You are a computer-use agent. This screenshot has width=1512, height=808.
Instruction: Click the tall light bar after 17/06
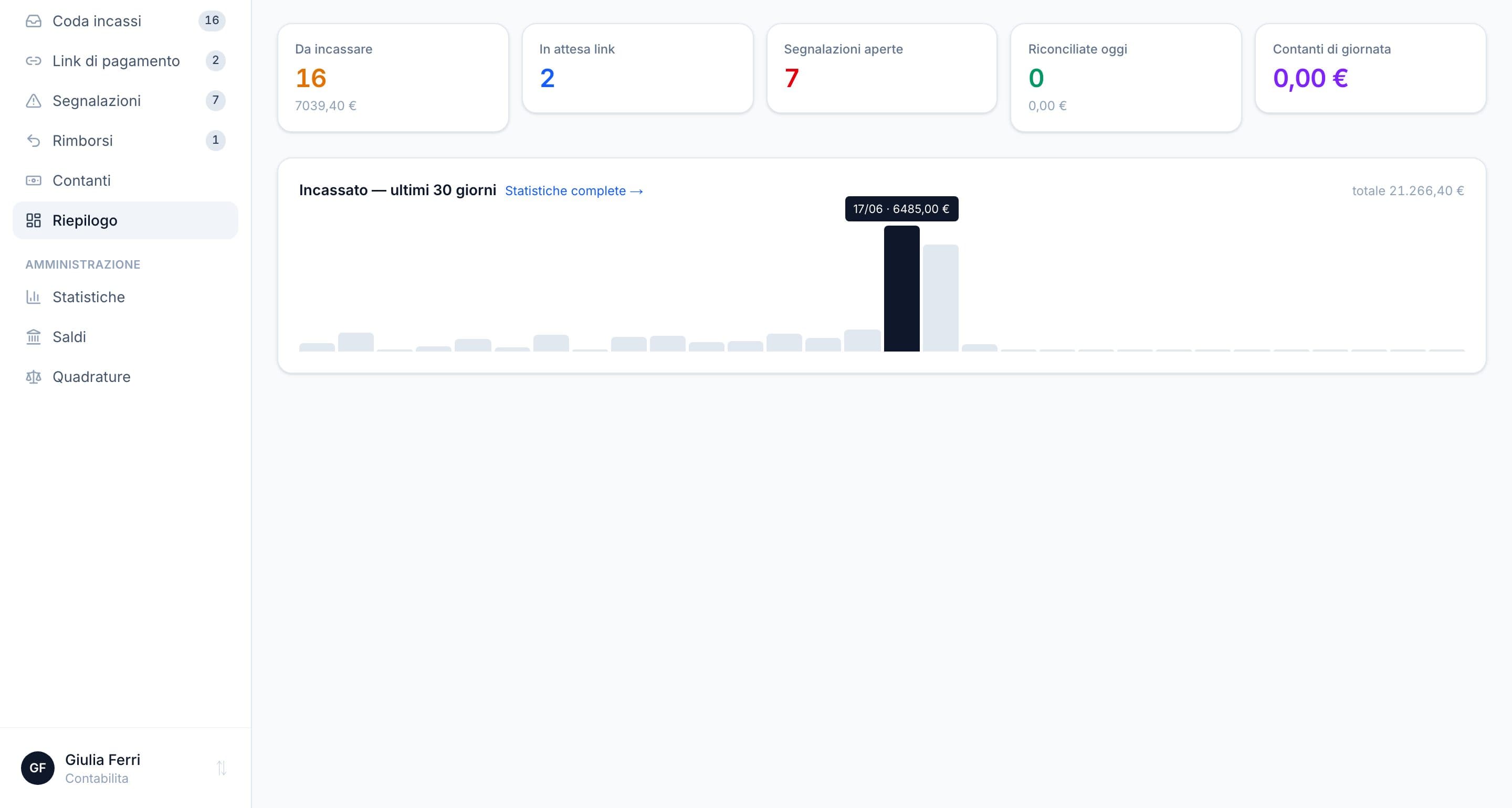pos(940,298)
